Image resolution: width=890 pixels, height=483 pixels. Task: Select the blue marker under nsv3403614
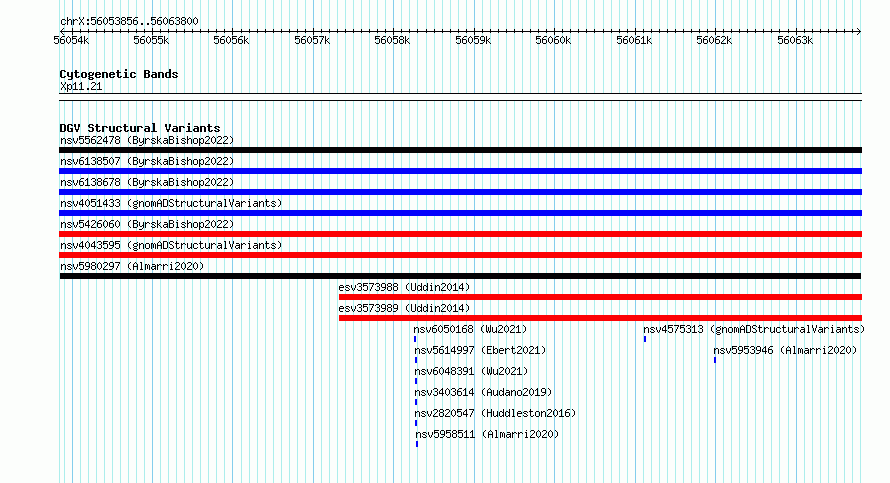tap(416, 402)
